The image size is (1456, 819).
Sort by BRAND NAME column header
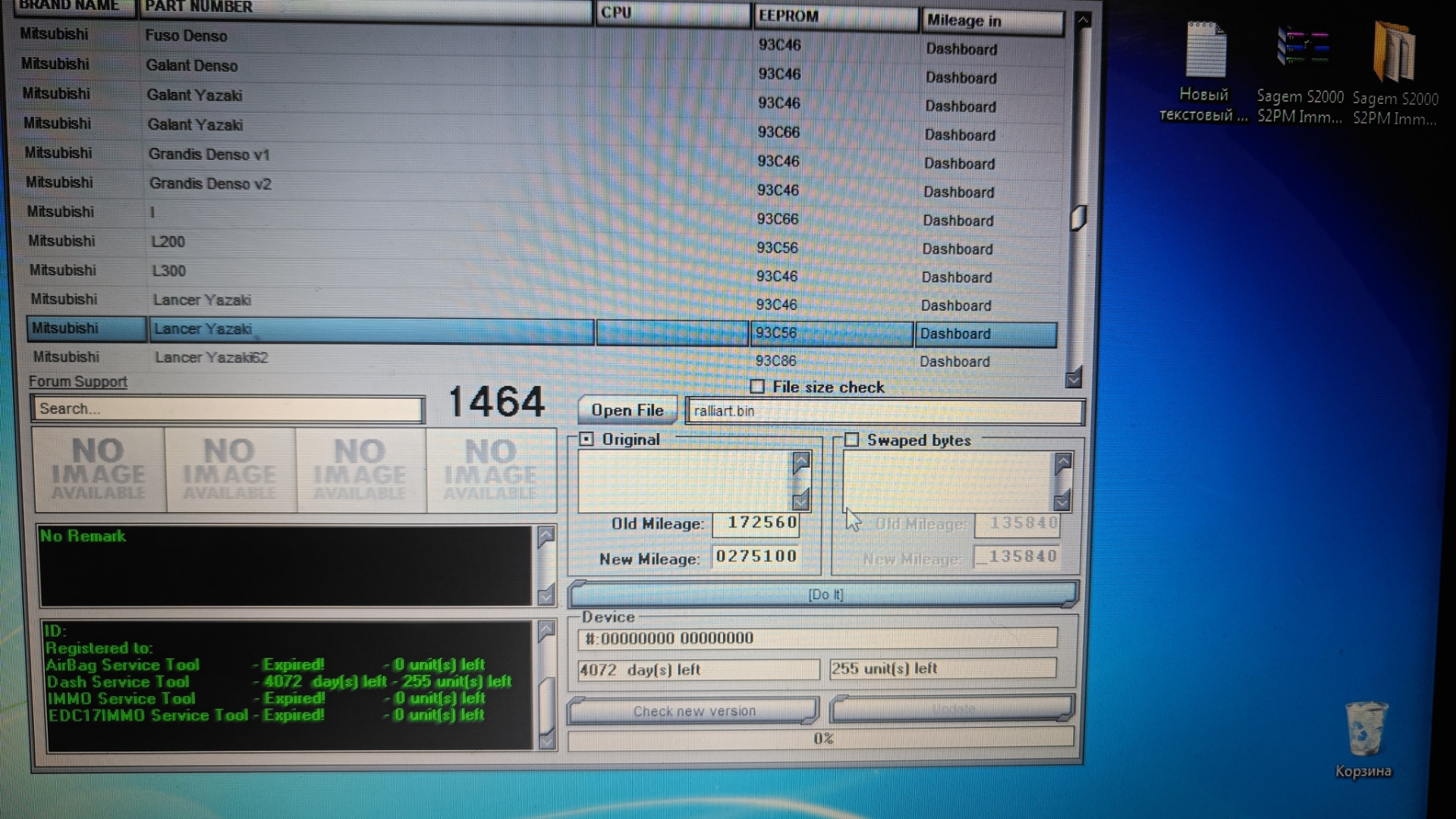74,7
